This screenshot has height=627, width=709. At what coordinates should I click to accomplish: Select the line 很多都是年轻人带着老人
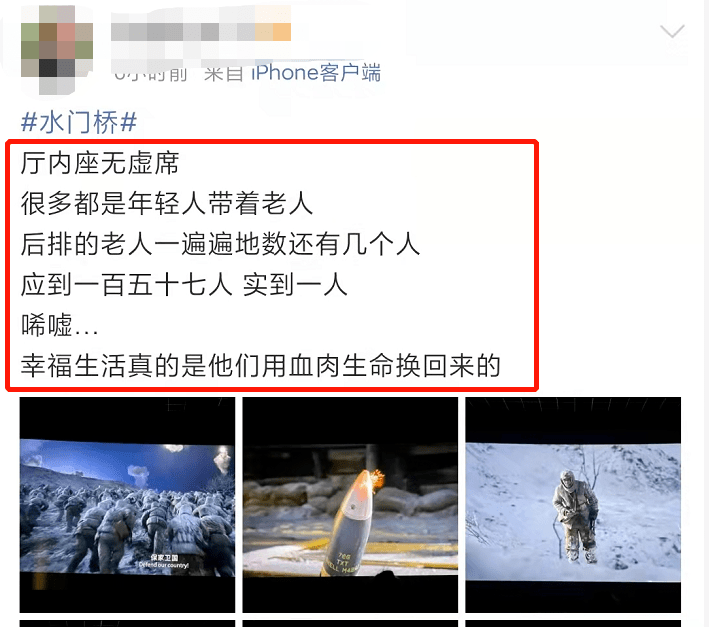pos(167,203)
